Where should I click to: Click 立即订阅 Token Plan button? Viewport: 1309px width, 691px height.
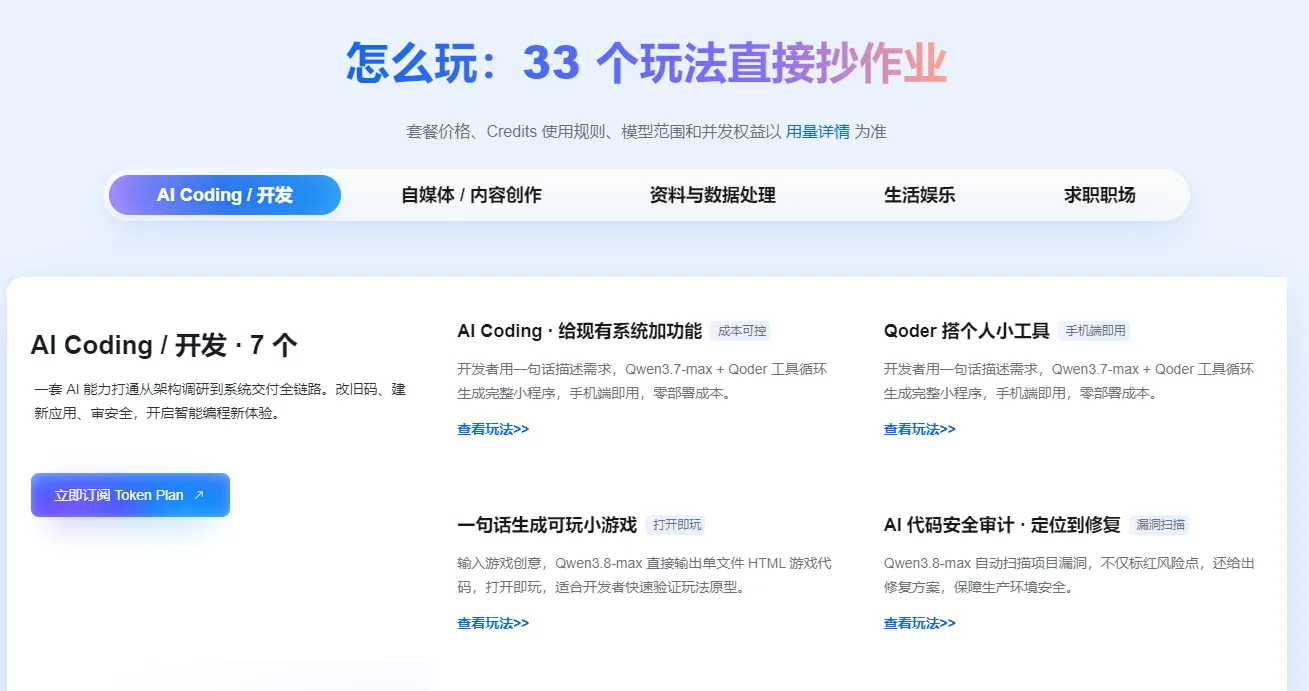(x=130, y=495)
